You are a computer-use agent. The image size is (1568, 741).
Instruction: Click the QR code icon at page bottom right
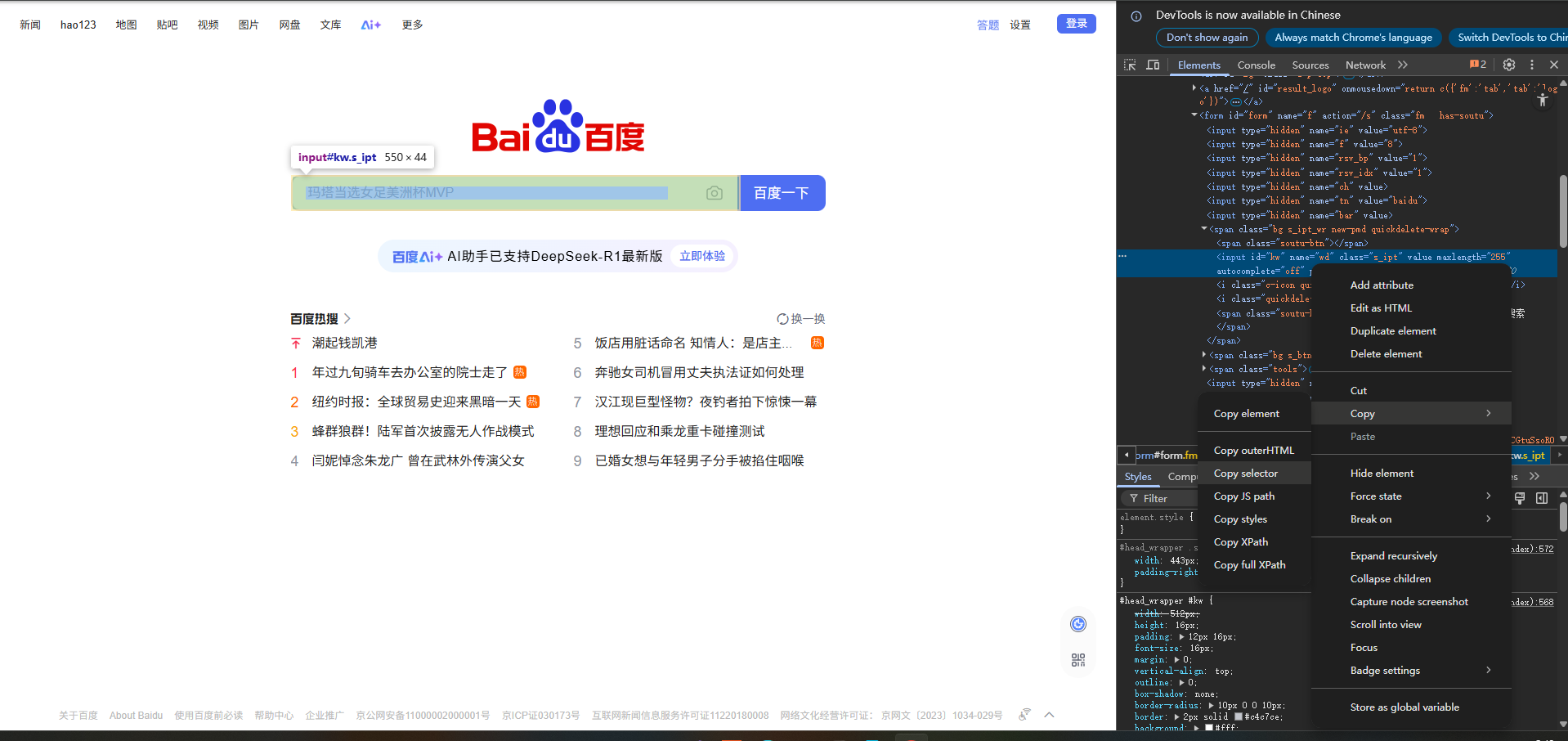click(x=1078, y=660)
